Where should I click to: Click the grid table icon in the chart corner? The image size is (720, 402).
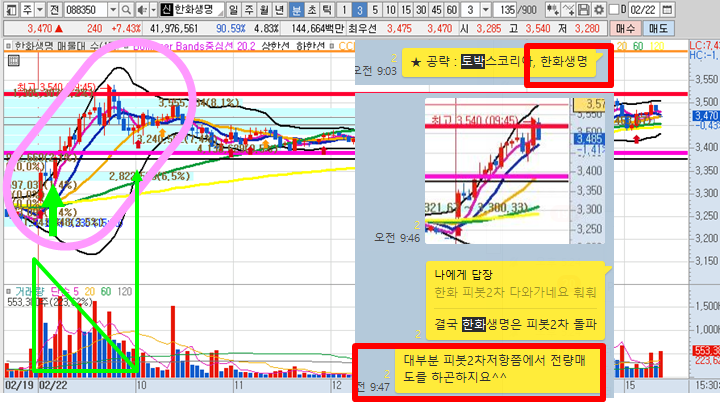(14, 61)
